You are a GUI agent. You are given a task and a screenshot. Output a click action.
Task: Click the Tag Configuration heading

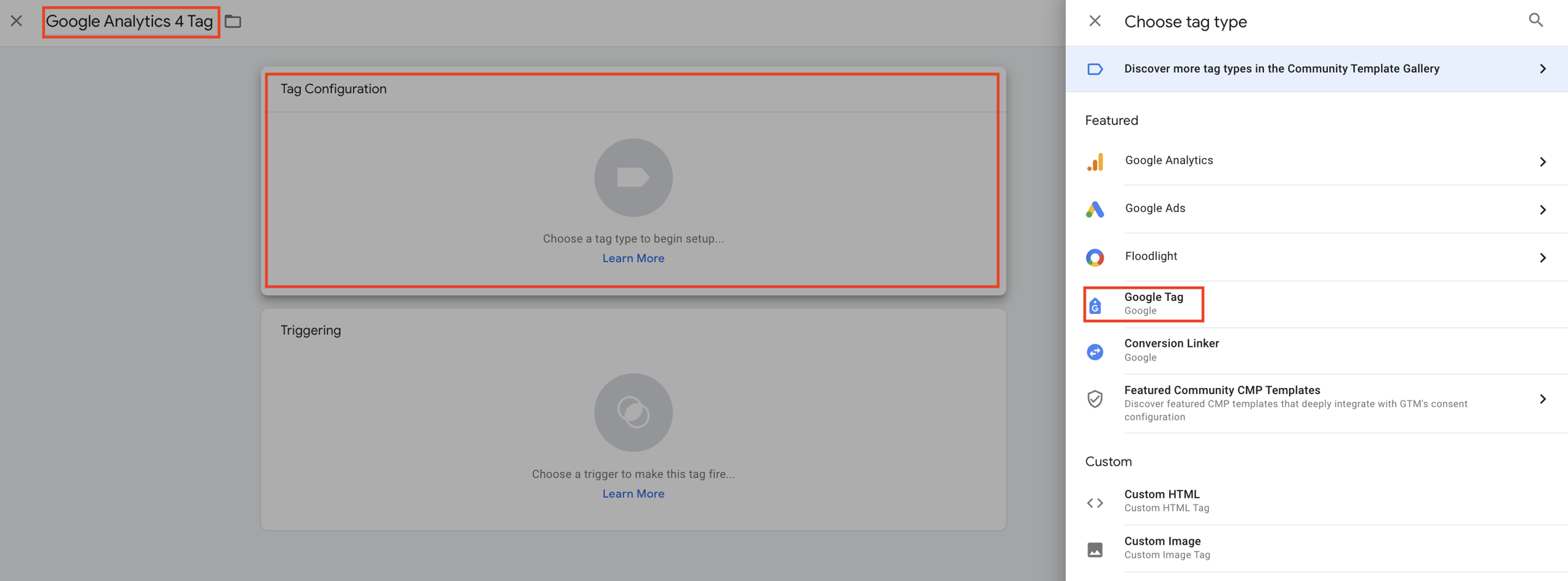point(334,89)
